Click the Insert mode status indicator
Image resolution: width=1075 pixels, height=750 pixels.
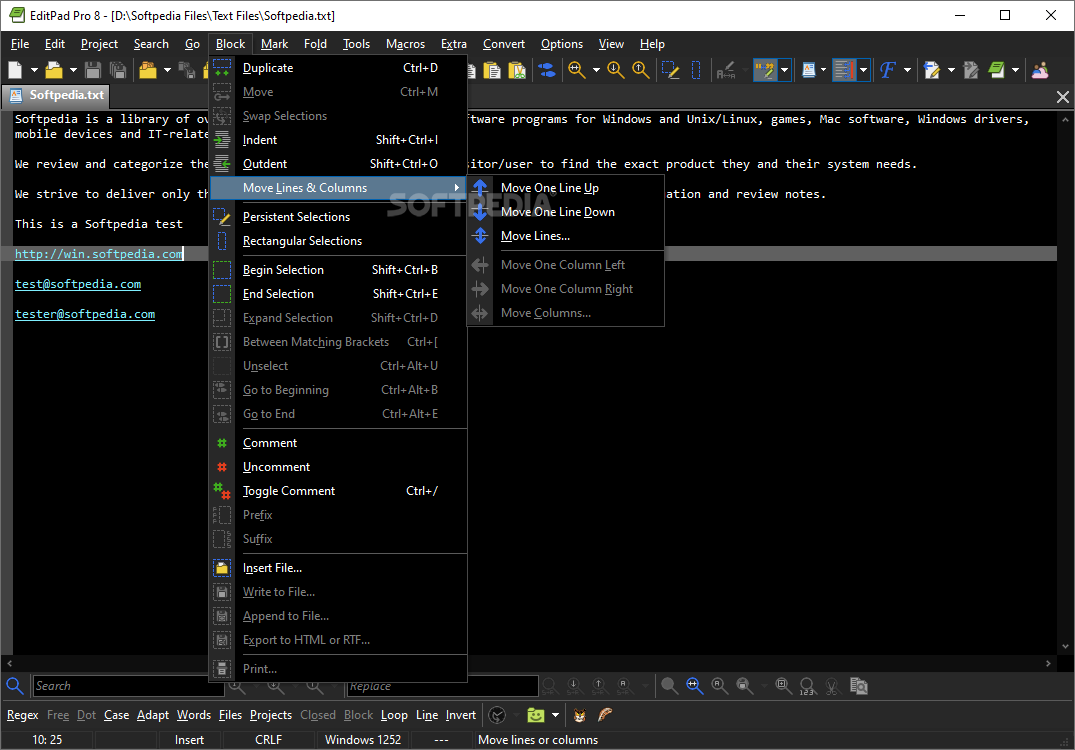189,740
